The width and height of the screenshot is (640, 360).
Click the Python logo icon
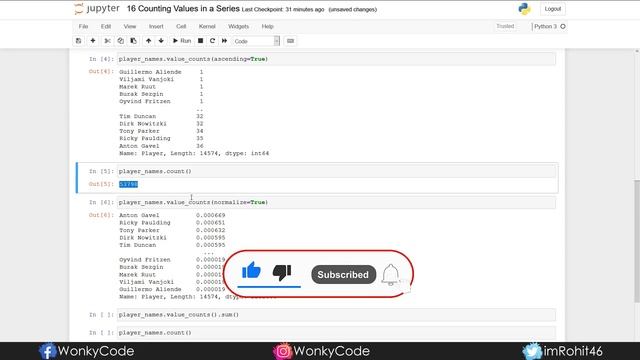click(524, 9)
